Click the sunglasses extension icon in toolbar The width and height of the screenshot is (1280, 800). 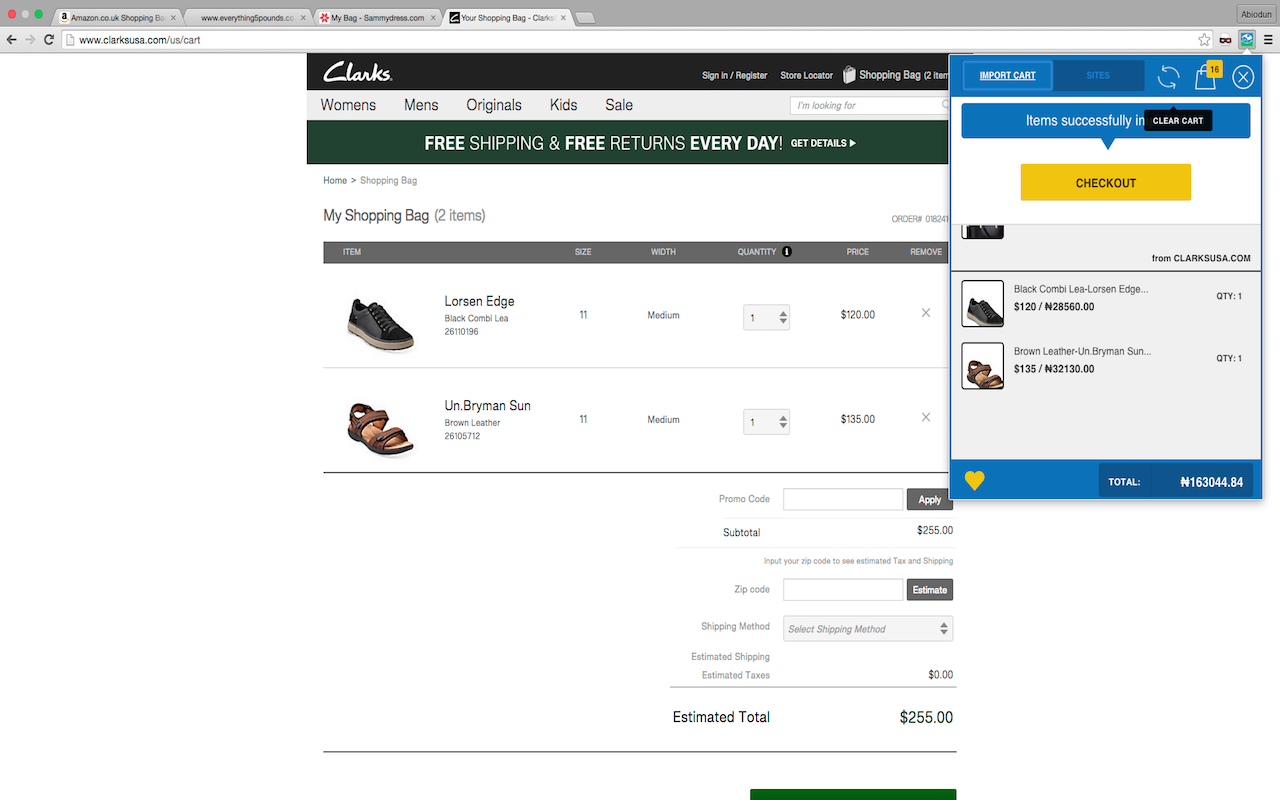click(x=1225, y=40)
